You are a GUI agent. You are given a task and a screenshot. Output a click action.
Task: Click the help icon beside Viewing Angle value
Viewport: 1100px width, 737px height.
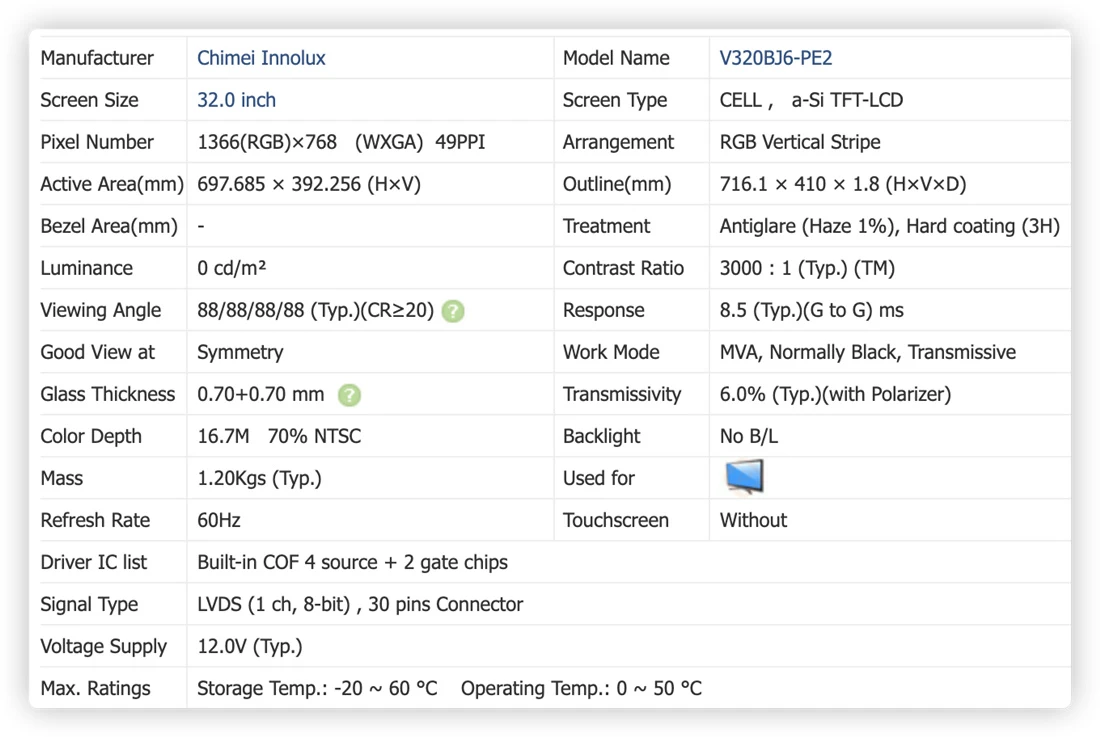(x=453, y=311)
